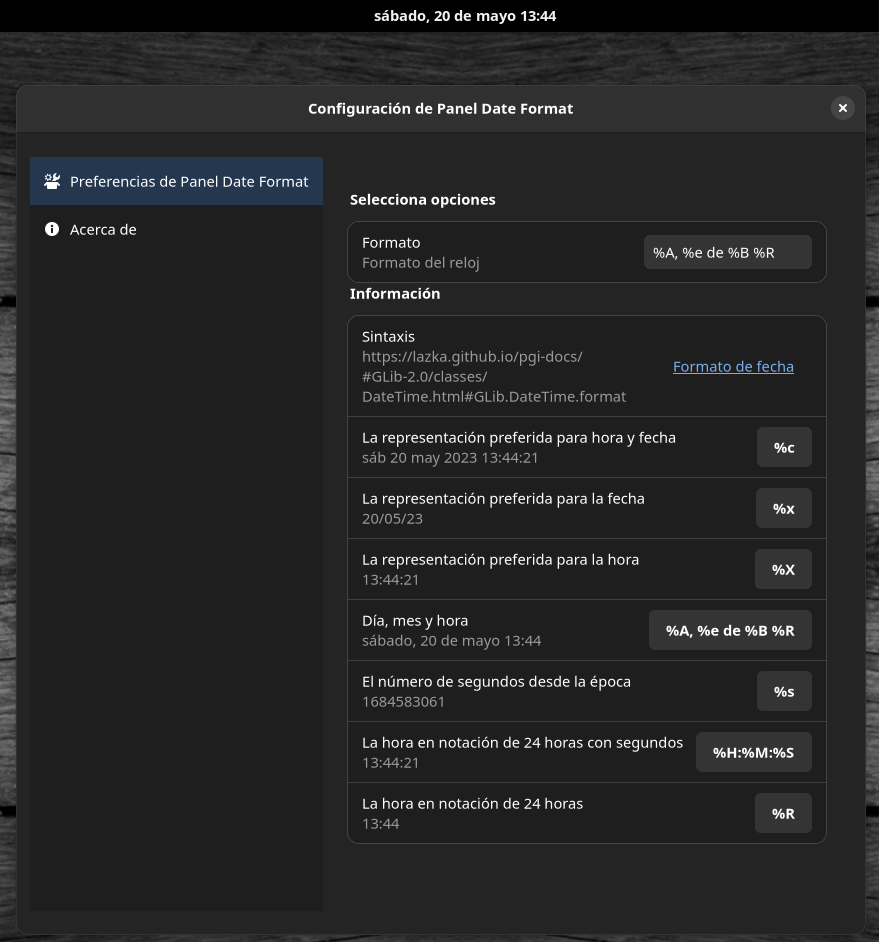
Task: Open the top bar clock sábado, 20 de mayo
Action: pyautogui.click(x=464, y=16)
